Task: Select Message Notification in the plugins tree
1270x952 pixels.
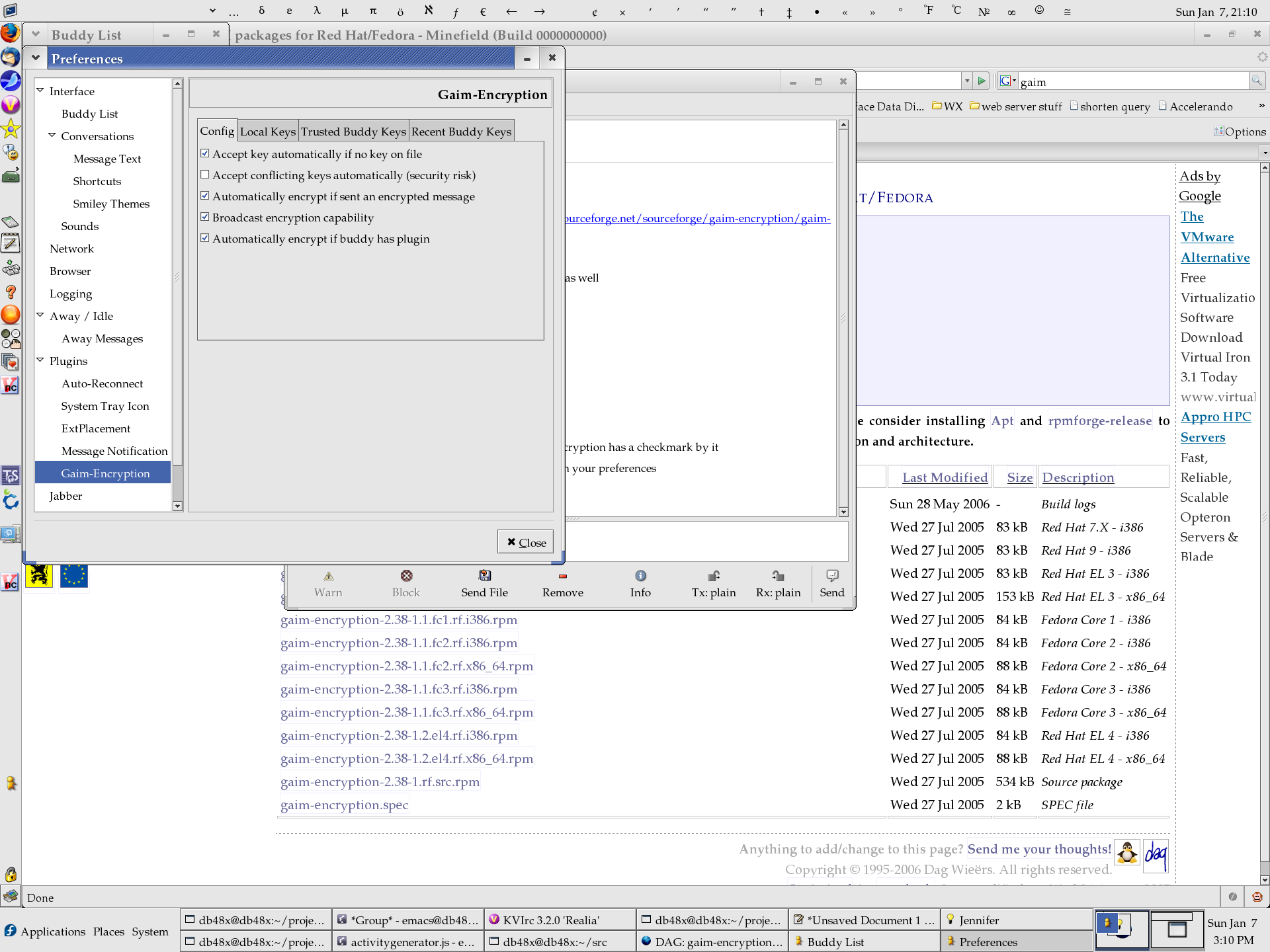Action: (114, 451)
